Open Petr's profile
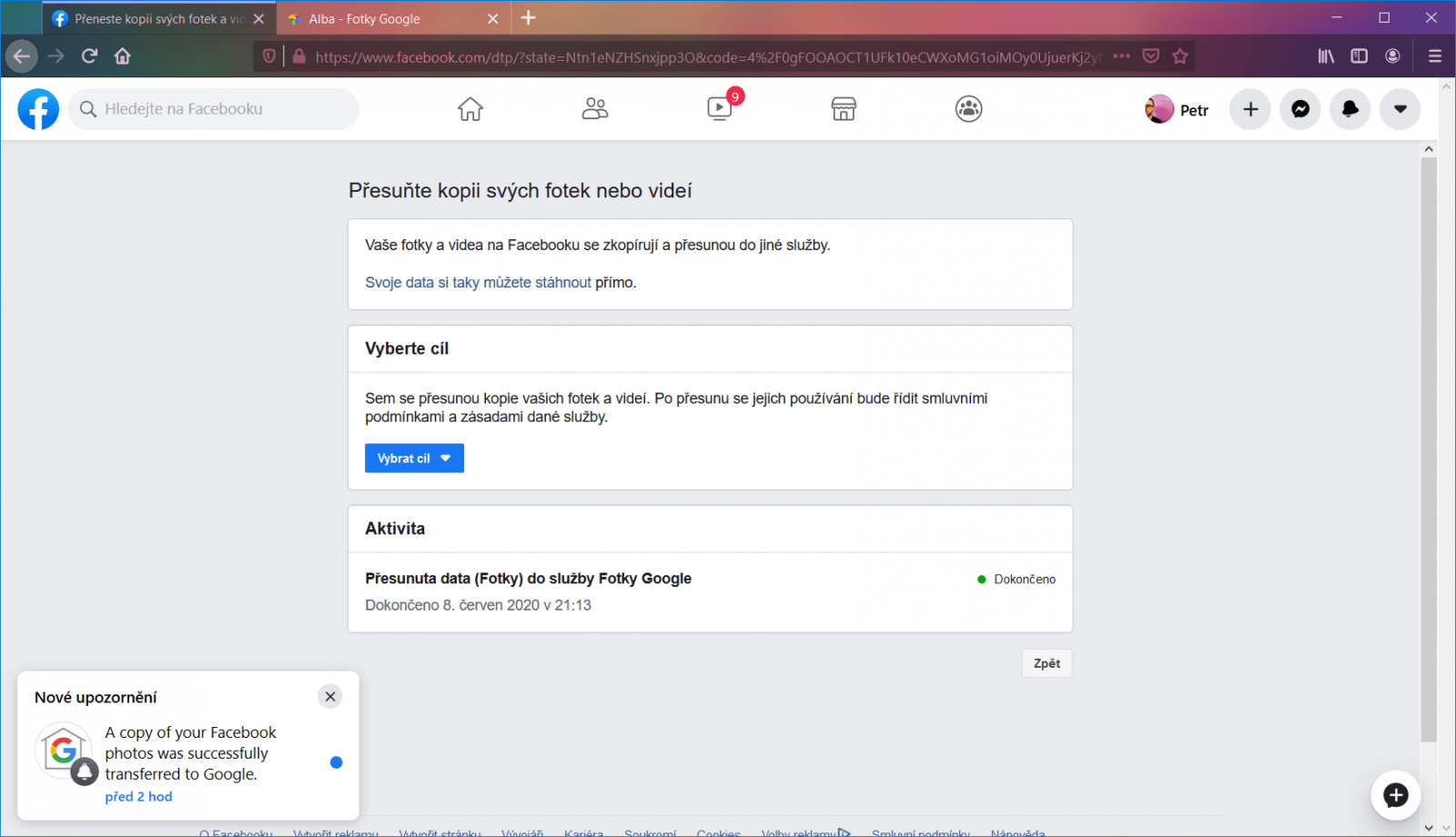This screenshot has height=837, width=1456. (1178, 110)
